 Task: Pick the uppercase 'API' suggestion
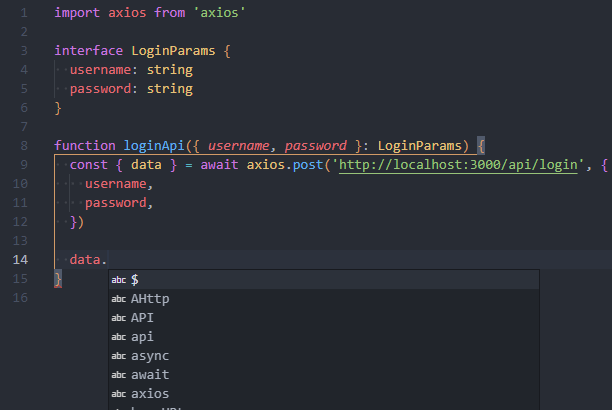324,318
